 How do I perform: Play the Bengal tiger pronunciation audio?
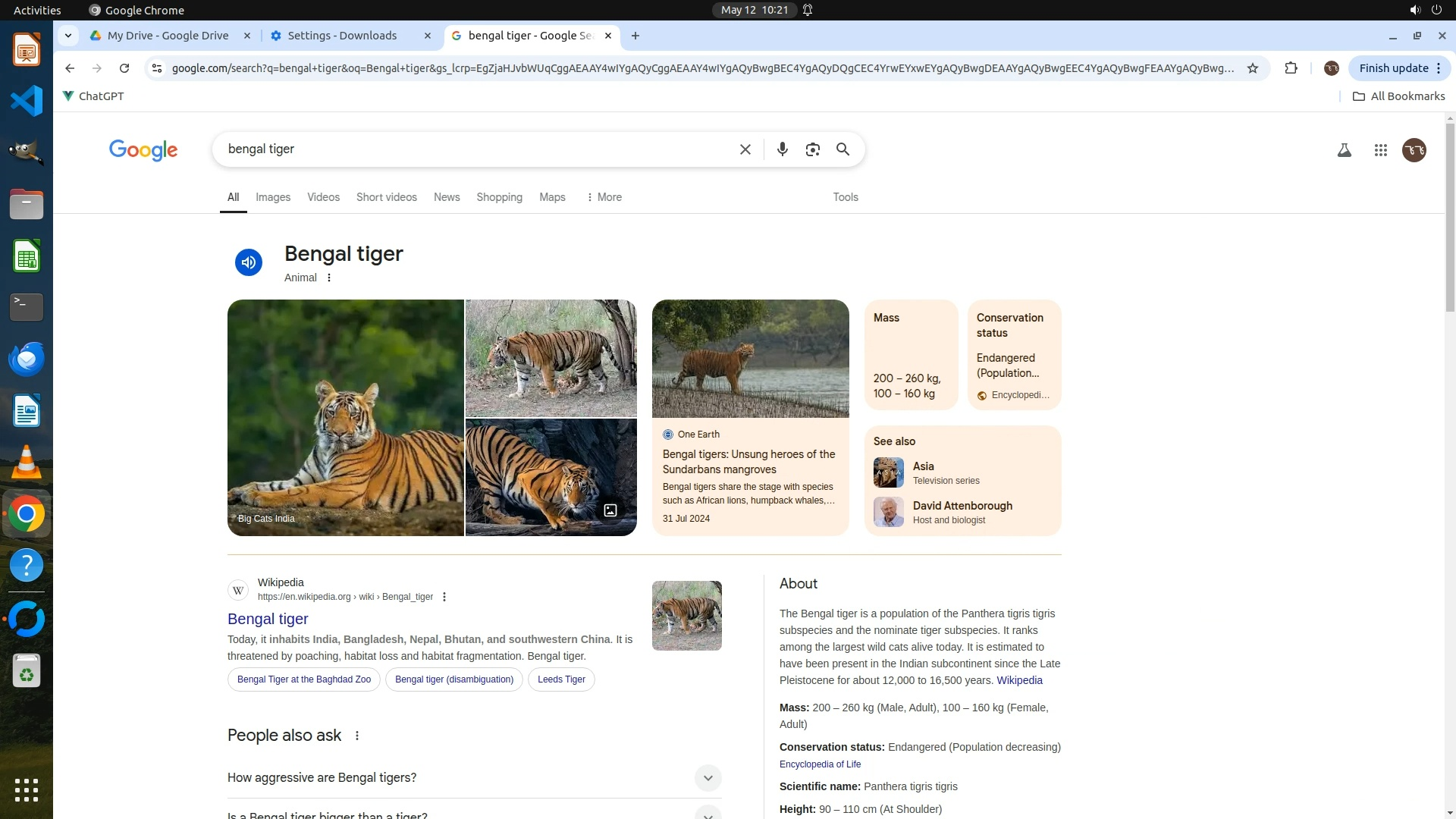pos(248,262)
